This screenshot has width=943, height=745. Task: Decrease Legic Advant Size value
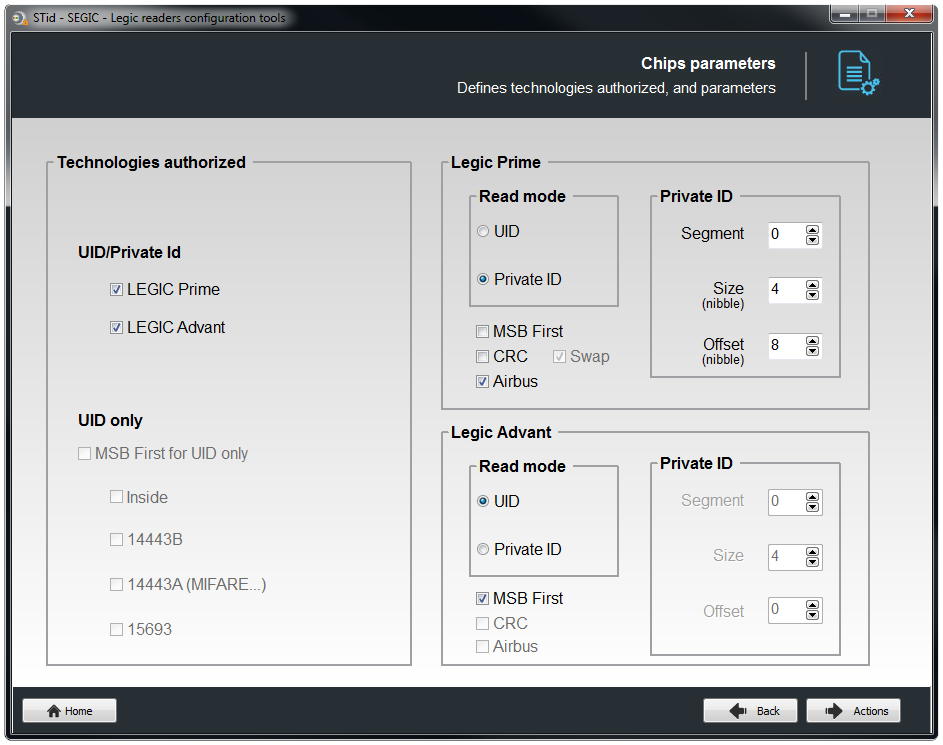click(812, 562)
